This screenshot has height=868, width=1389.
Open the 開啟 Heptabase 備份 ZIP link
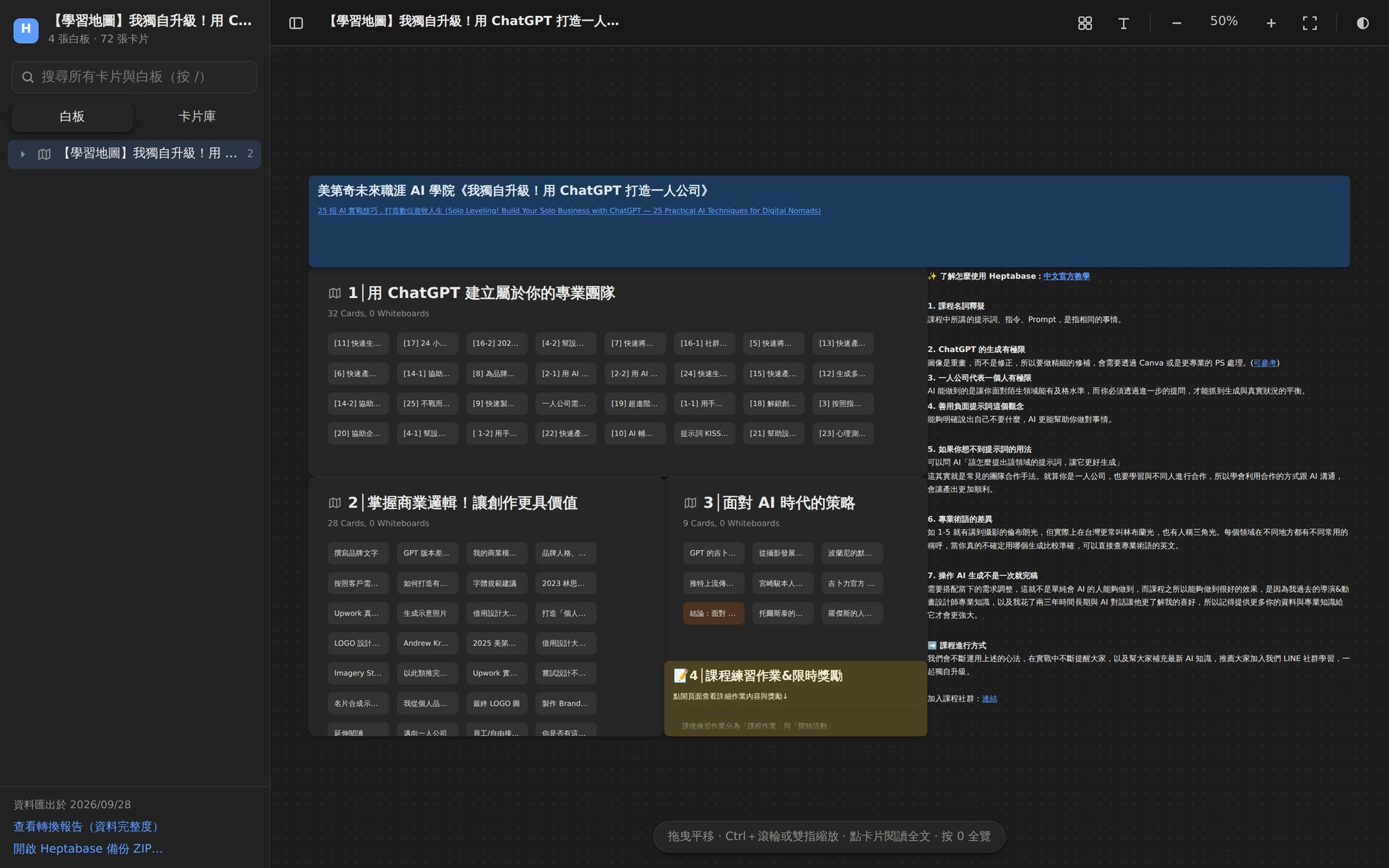(x=88, y=849)
